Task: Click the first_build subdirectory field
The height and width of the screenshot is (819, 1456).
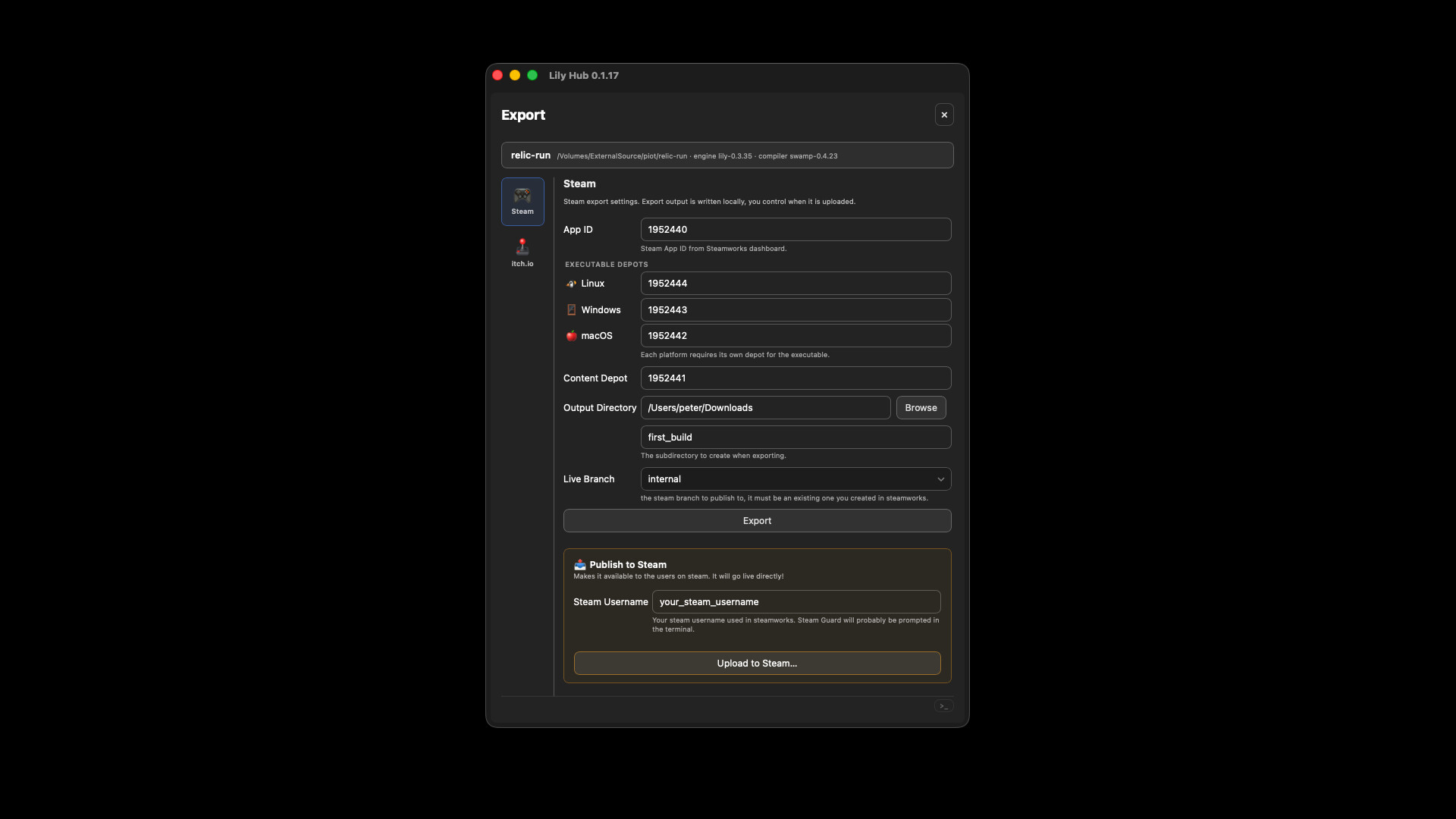Action: [795, 438]
